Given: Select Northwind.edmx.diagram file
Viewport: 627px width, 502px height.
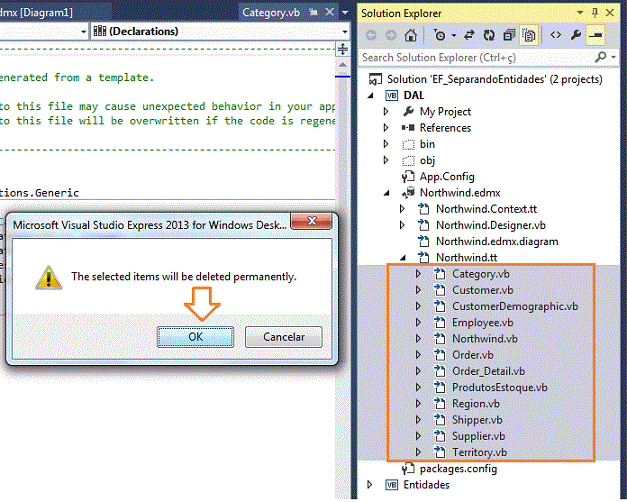Looking at the screenshot, I should pos(497,241).
